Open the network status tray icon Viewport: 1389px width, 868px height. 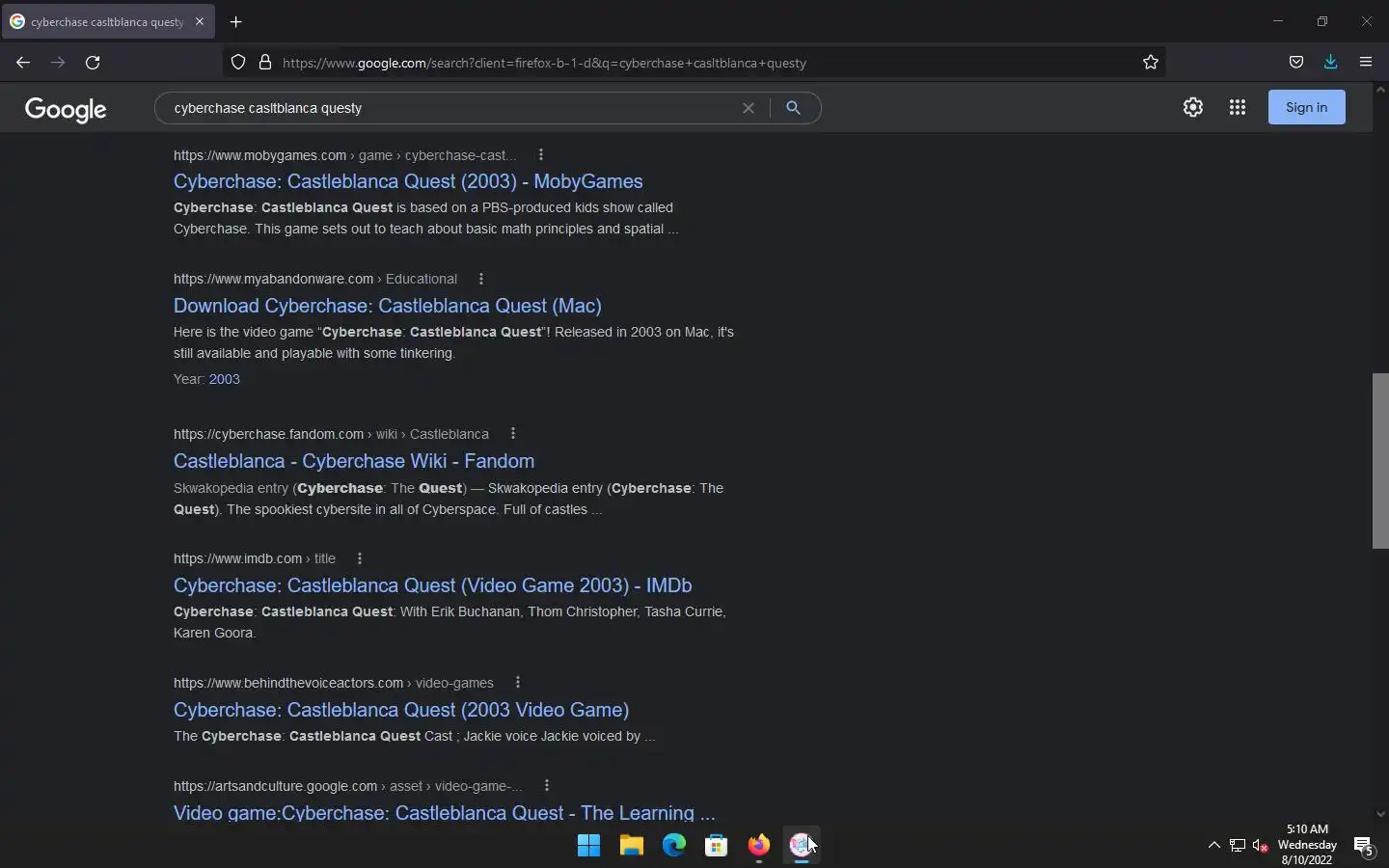pos(1238,846)
